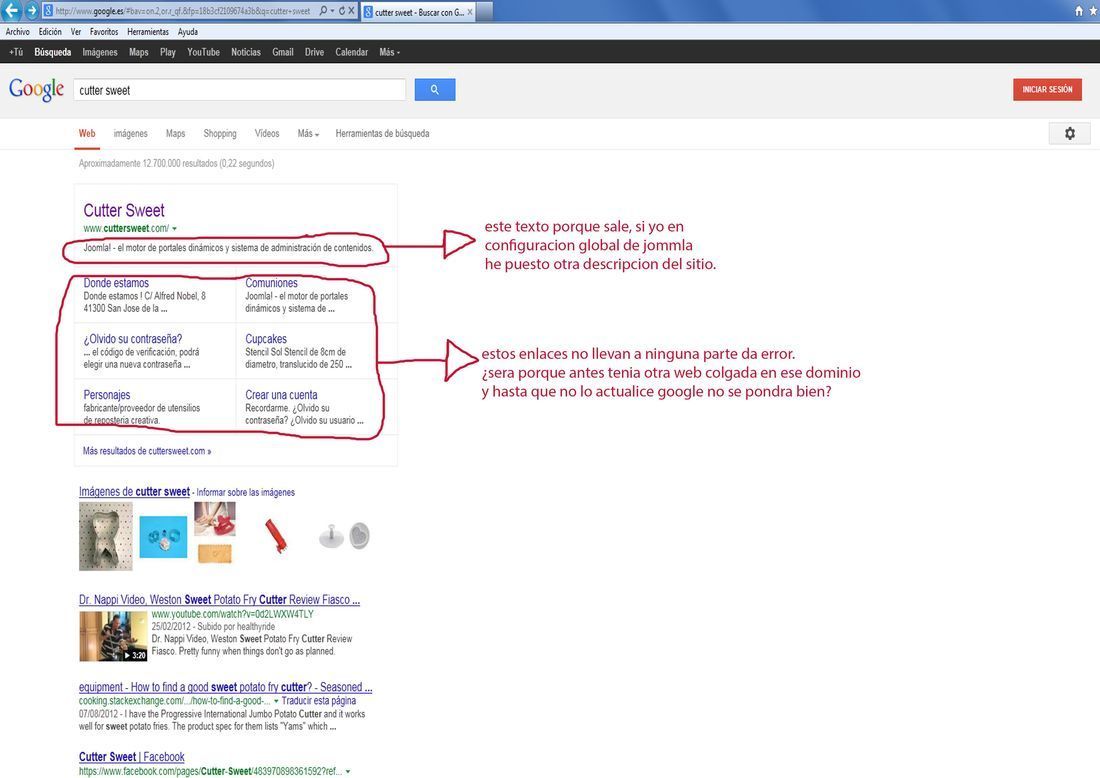This screenshot has width=1100, height=778.
Task: Switch to the Vídeos results tab
Action: click(267, 133)
